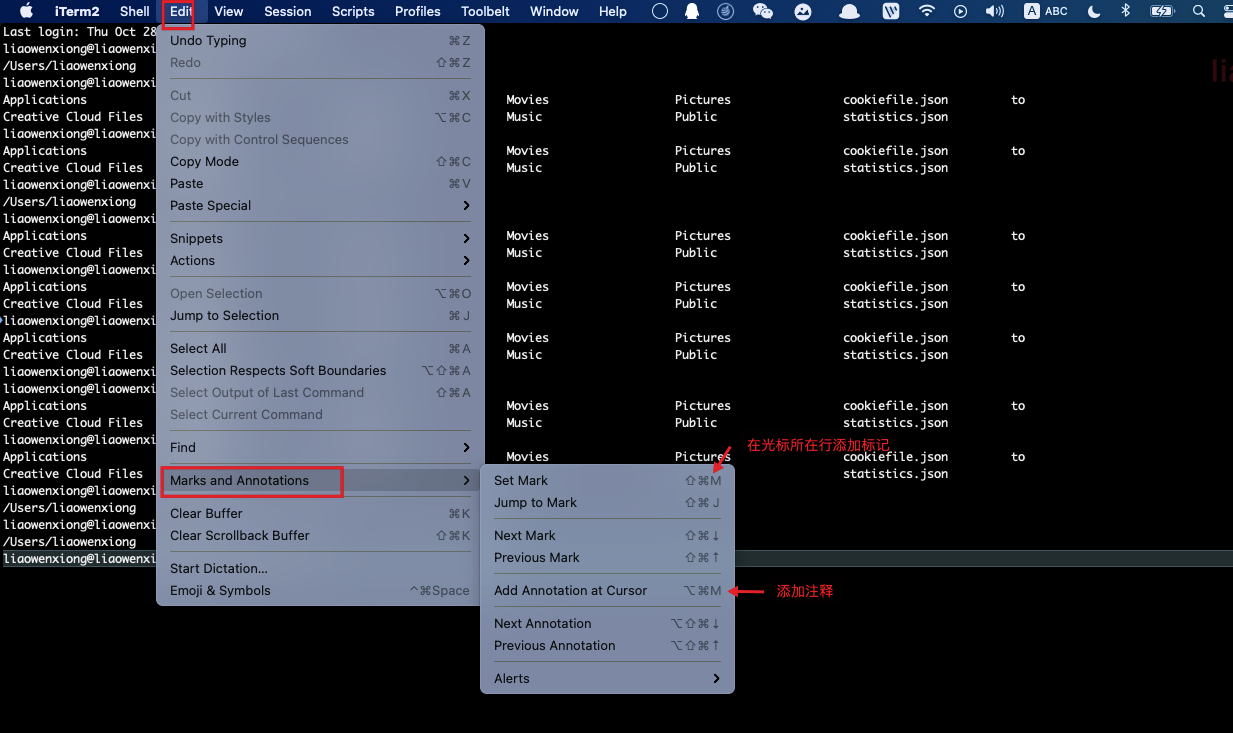The width and height of the screenshot is (1233, 733).
Task: Open the iTerm2 application menu
Action: [77, 11]
